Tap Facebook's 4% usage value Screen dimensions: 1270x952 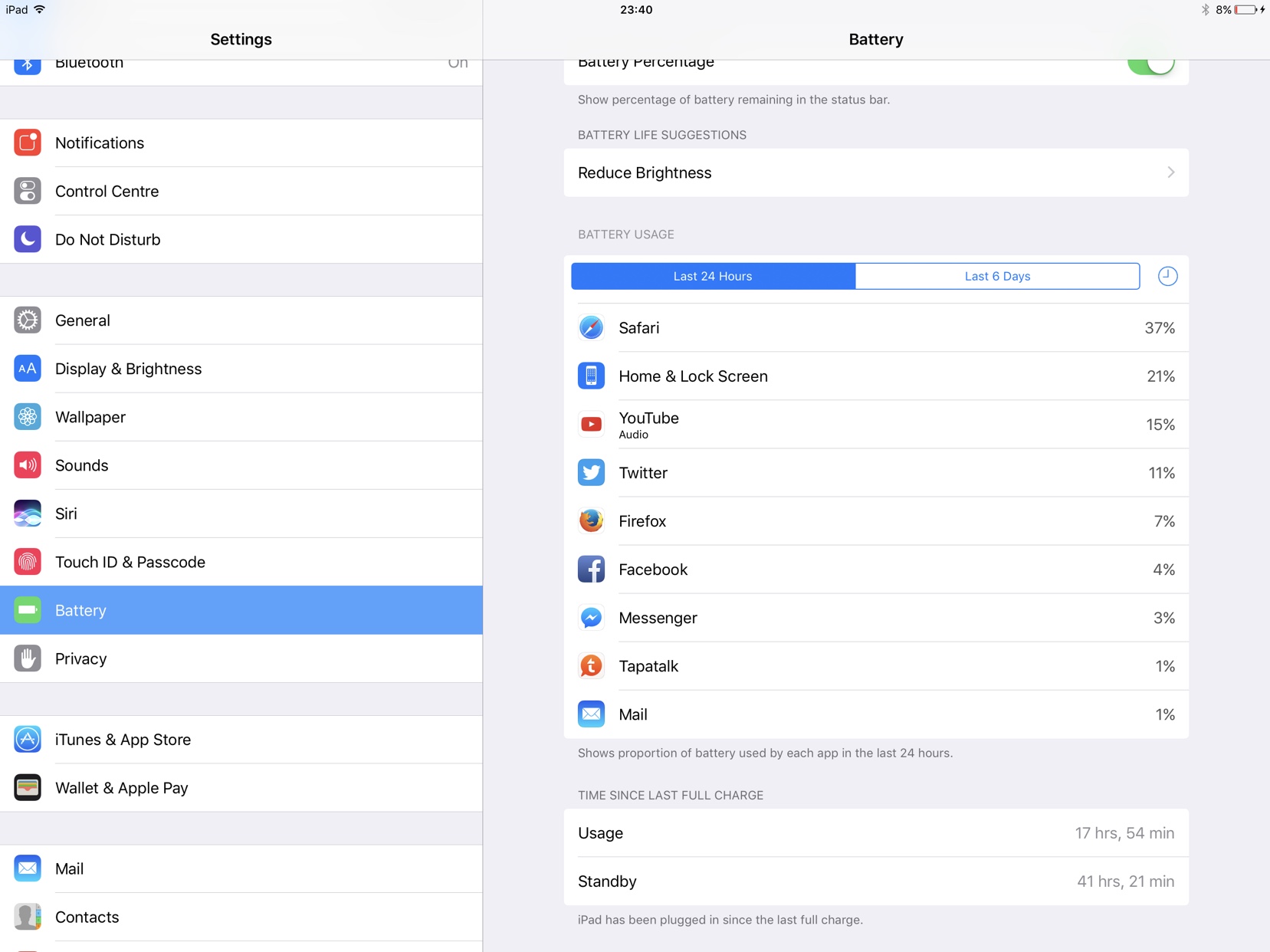[1164, 570]
